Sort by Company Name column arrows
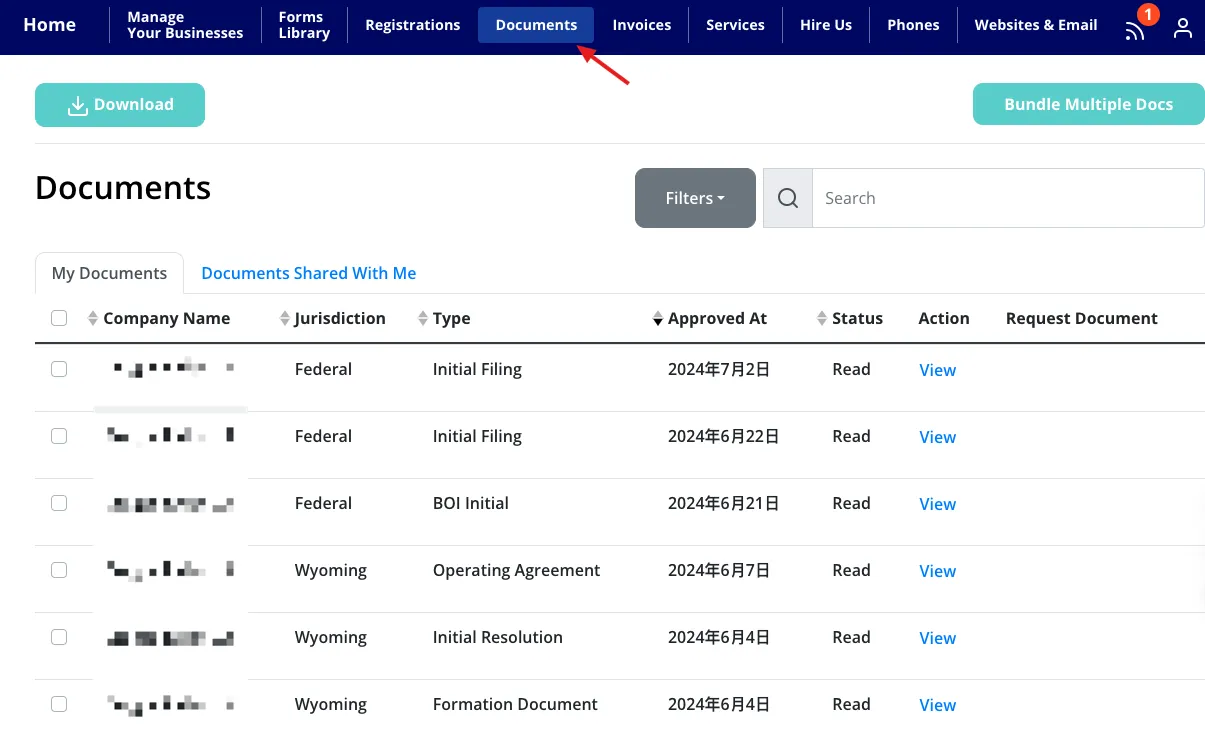This screenshot has width=1205, height=731. coord(93,319)
